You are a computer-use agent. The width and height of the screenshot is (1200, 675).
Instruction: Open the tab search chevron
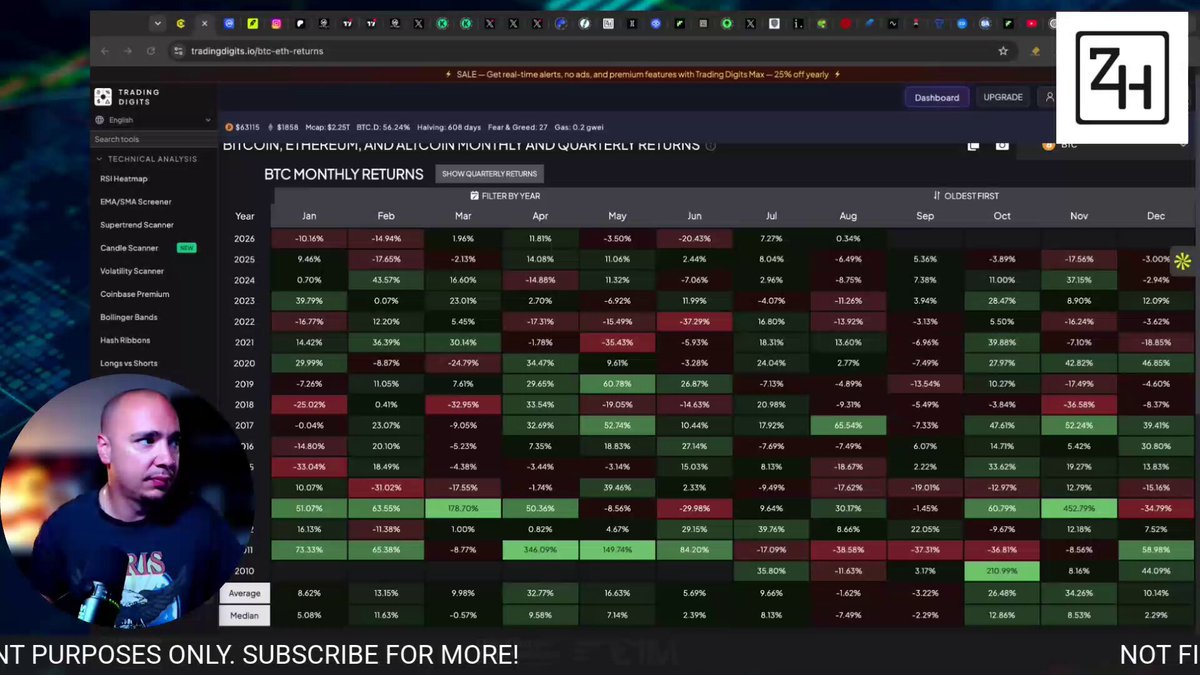[157, 23]
